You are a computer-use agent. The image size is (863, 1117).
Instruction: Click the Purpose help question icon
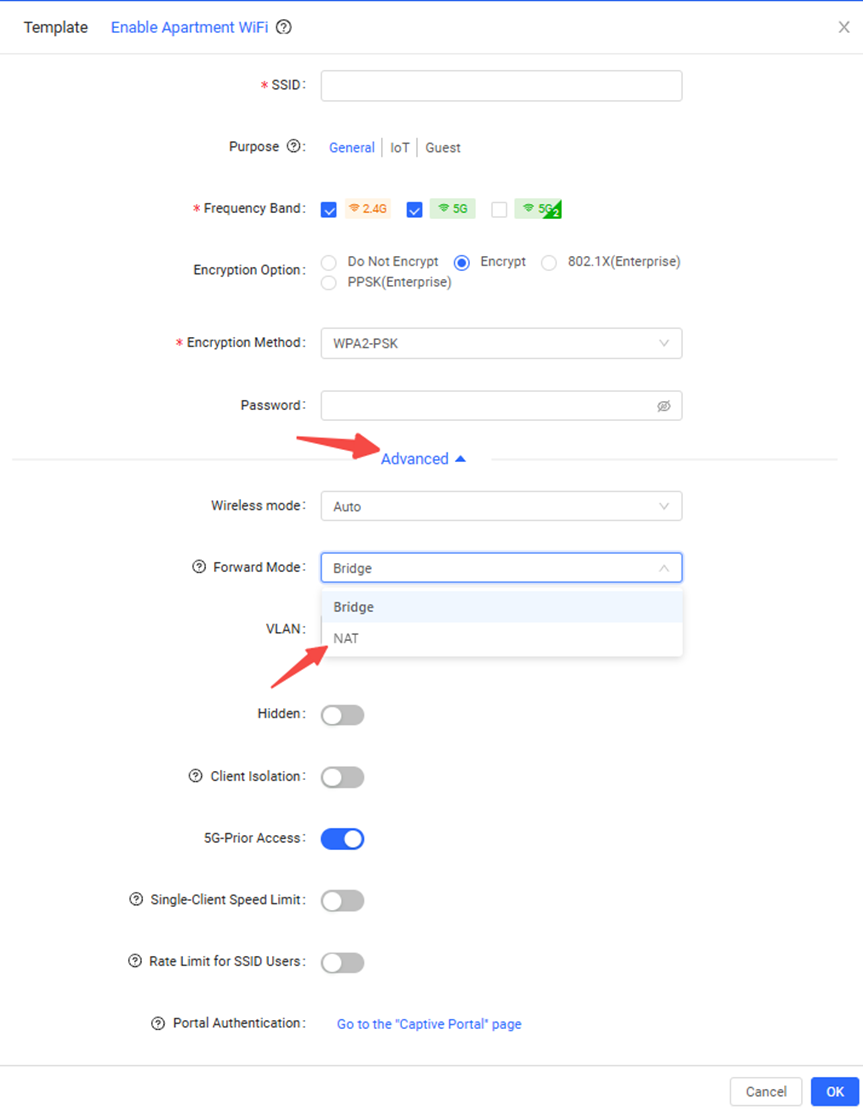click(x=293, y=146)
